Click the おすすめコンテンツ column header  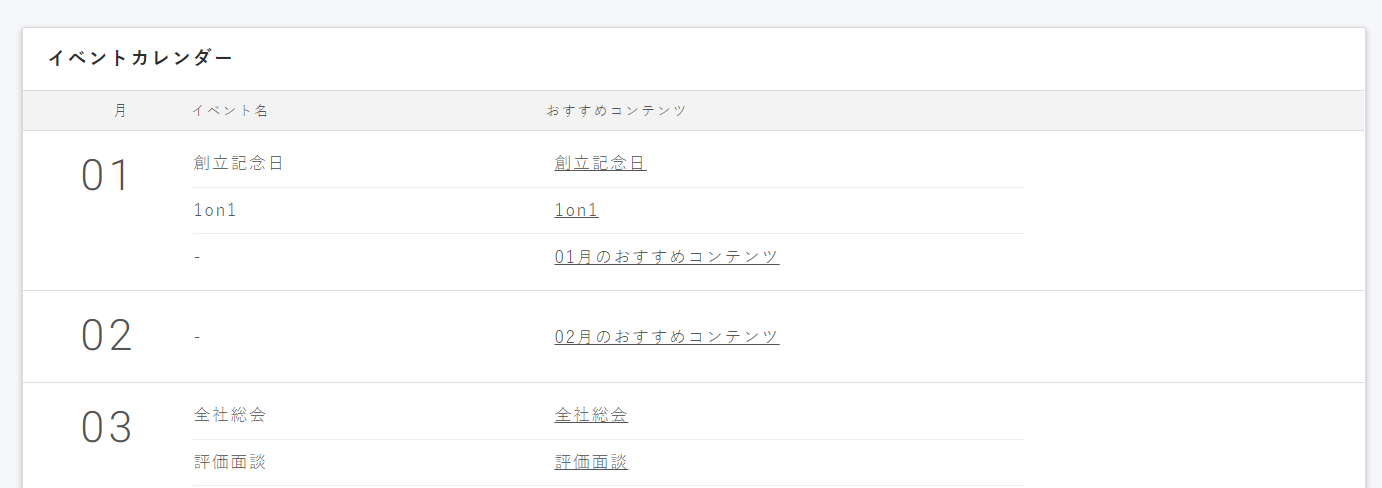616,111
